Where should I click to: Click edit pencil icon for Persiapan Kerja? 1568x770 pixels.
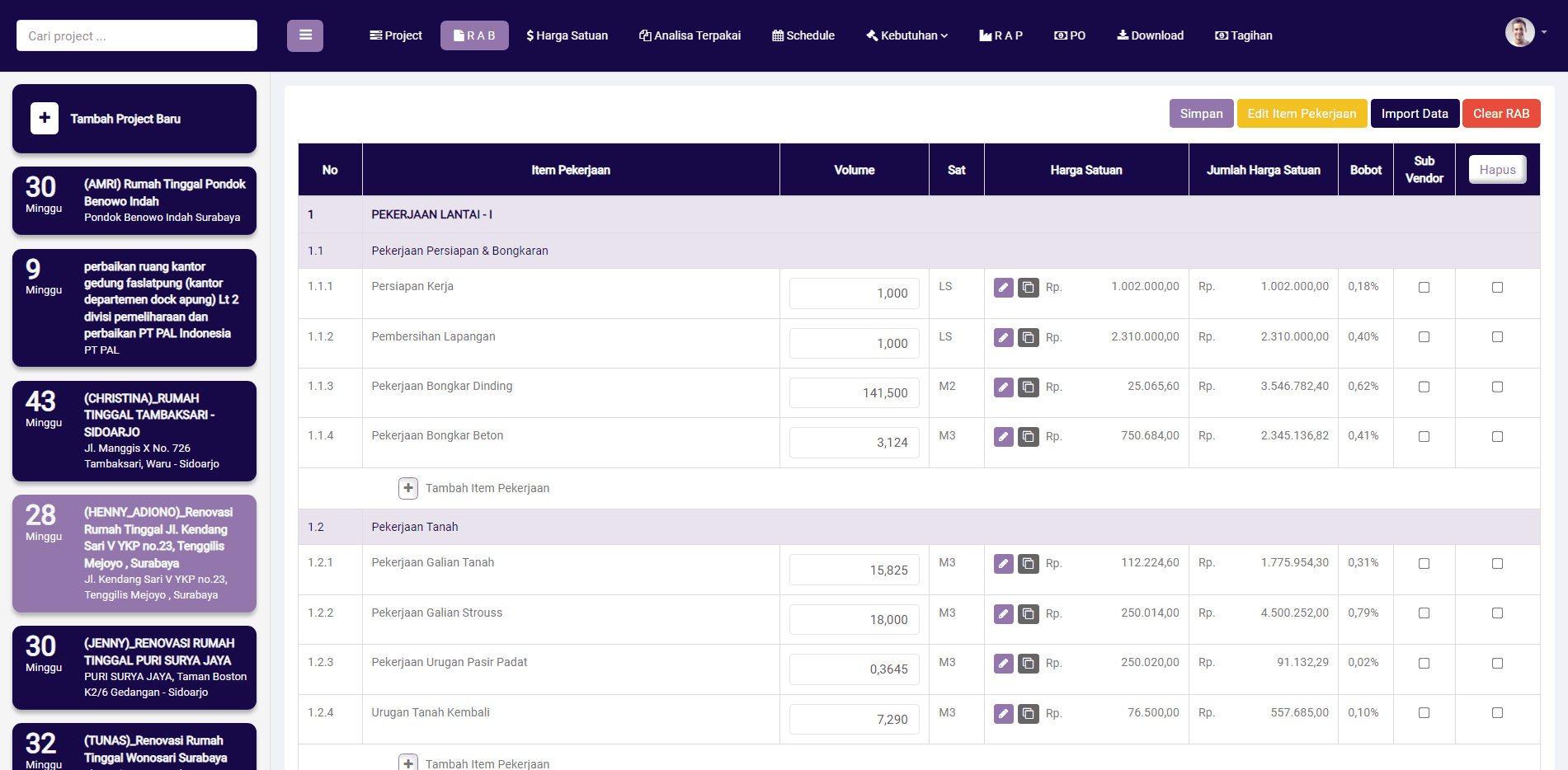click(x=1003, y=288)
